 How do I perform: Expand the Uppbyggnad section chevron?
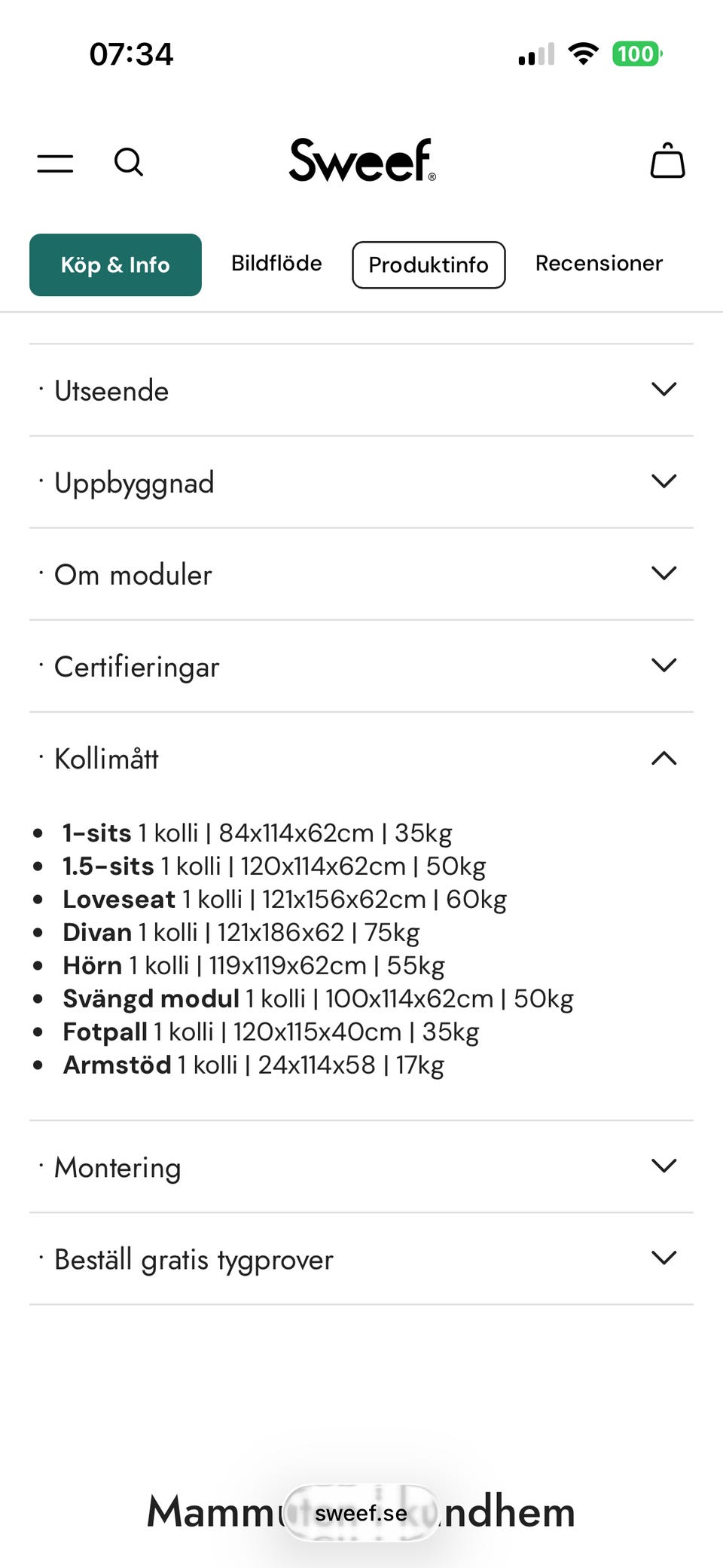pyautogui.click(x=664, y=481)
